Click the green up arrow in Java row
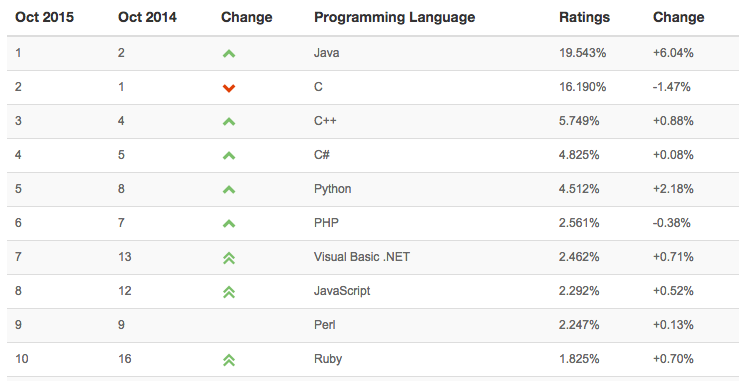This screenshot has width=742, height=381. [229, 54]
